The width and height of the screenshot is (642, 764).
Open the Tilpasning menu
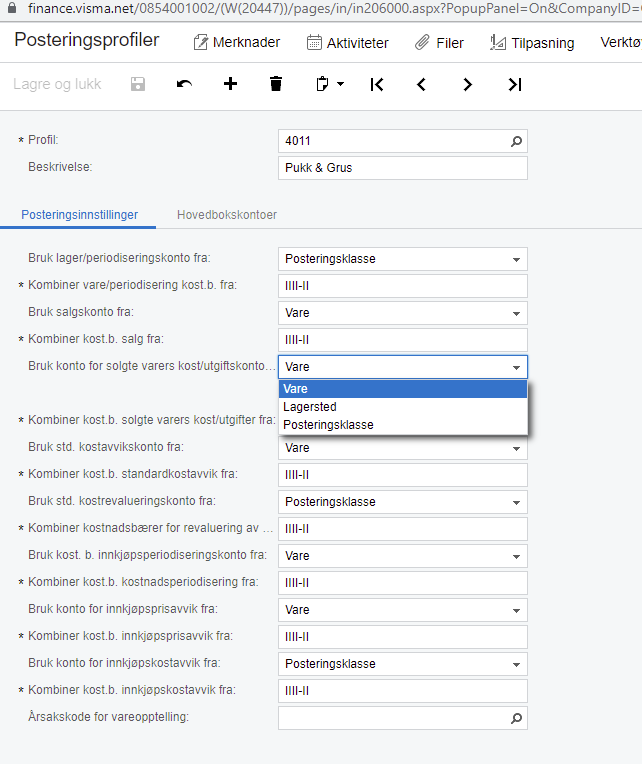[532, 43]
